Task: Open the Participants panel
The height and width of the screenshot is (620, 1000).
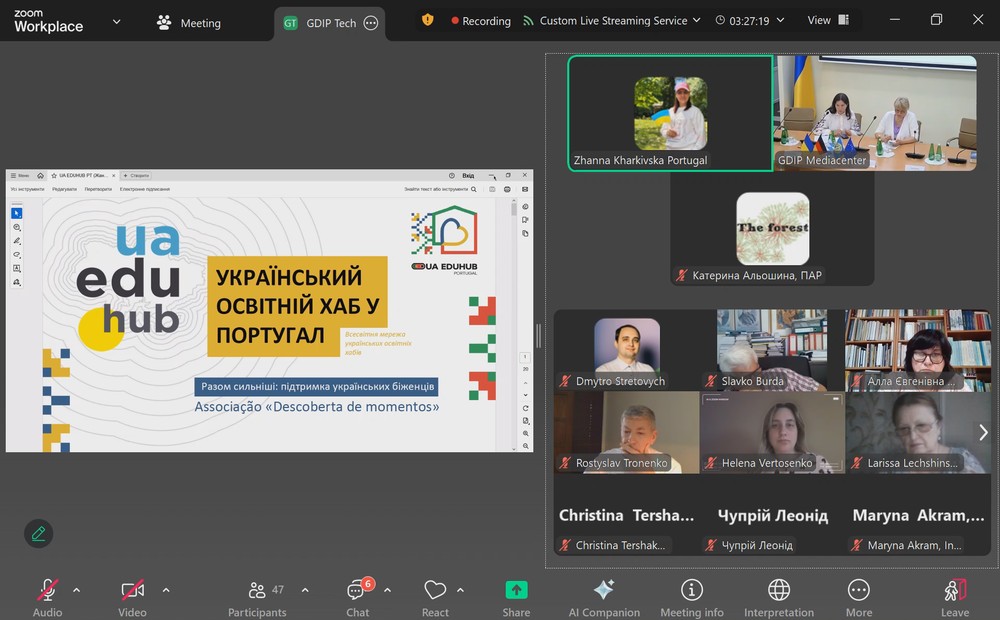Action: [x=257, y=598]
